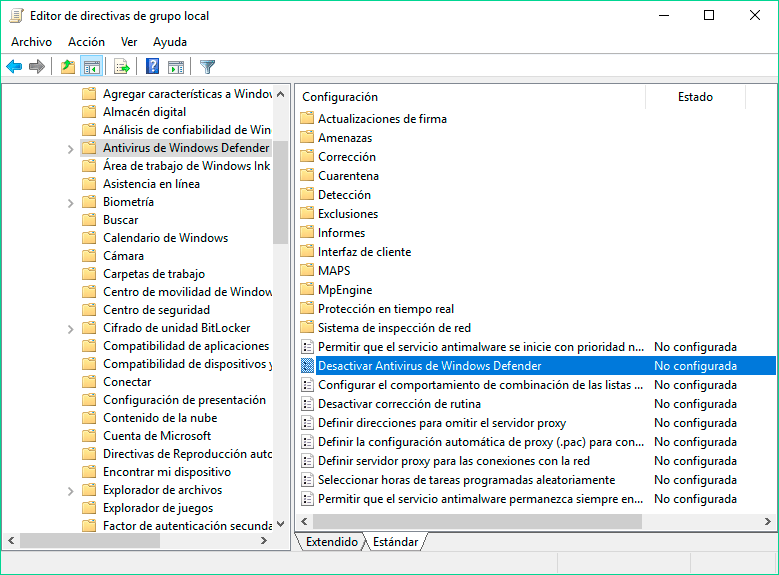
Task: Click the Back arrow toolbar icon
Action: (x=14, y=67)
